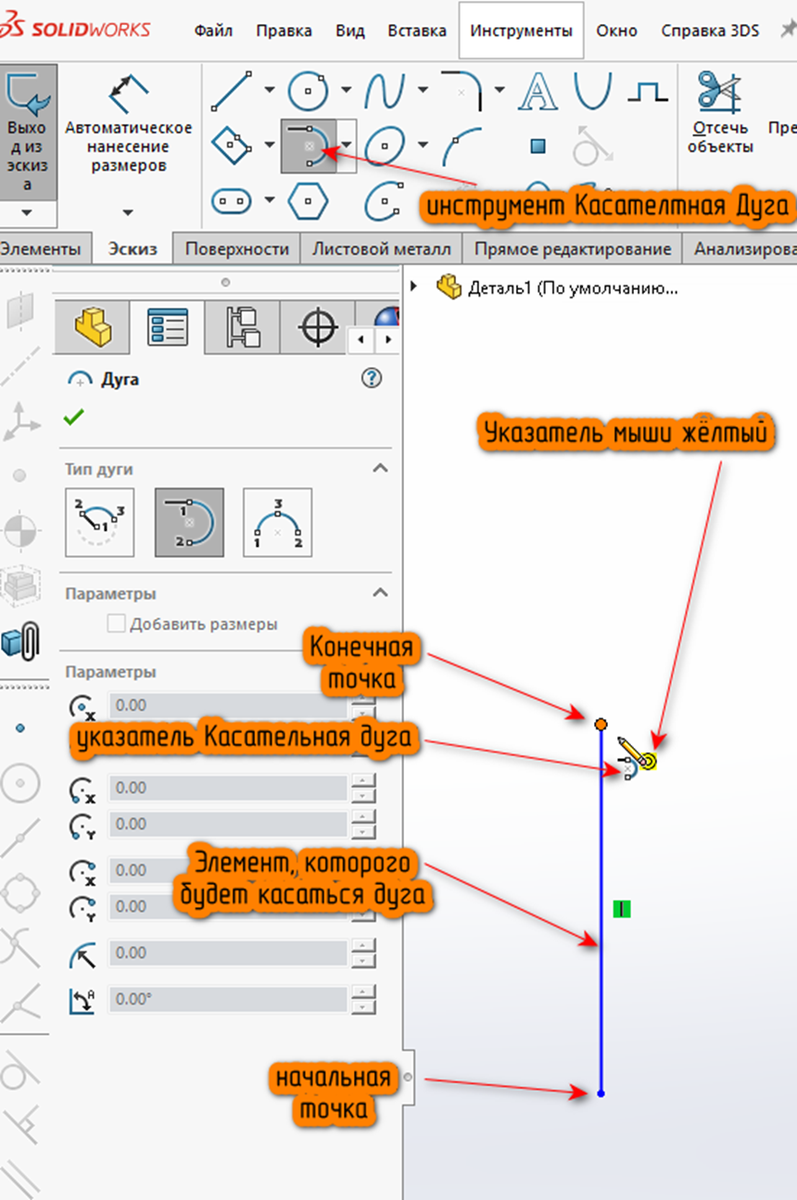Image resolution: width=797 pixels, height=1200 pixels.
Task: Click the arc angle field 0.00°
Action: (x=228, y=999)
